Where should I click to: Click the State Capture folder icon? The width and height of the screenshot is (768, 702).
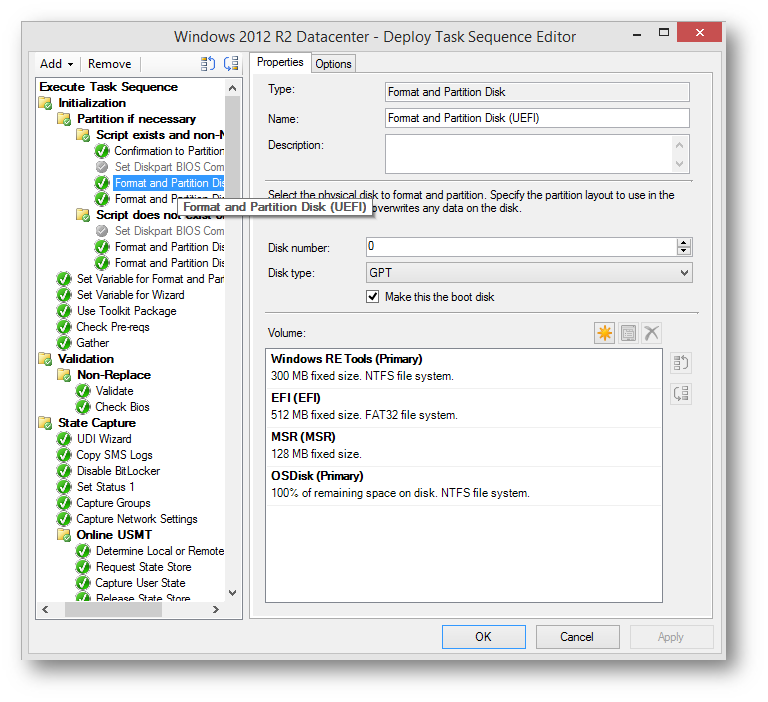click(x=46, y=423)
